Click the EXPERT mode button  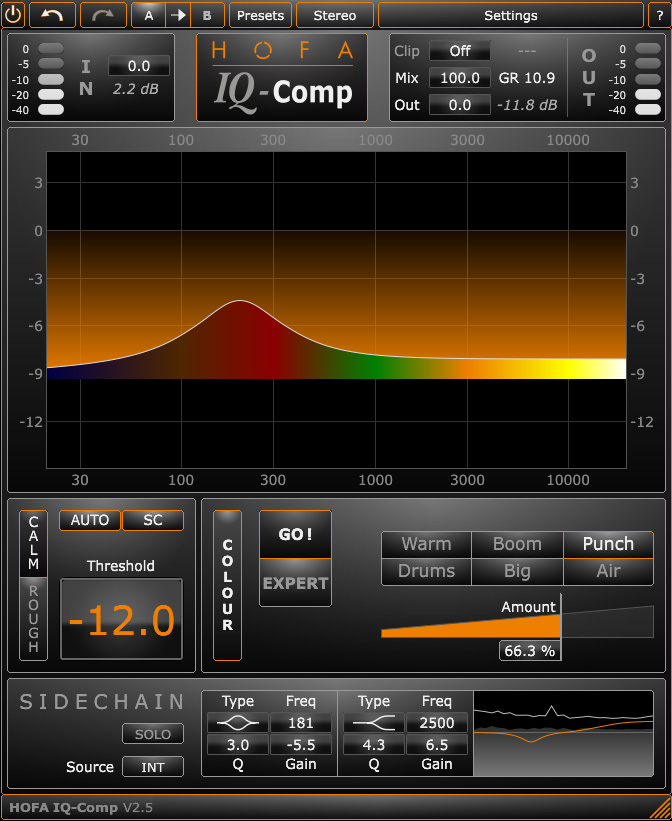point(295,583)
